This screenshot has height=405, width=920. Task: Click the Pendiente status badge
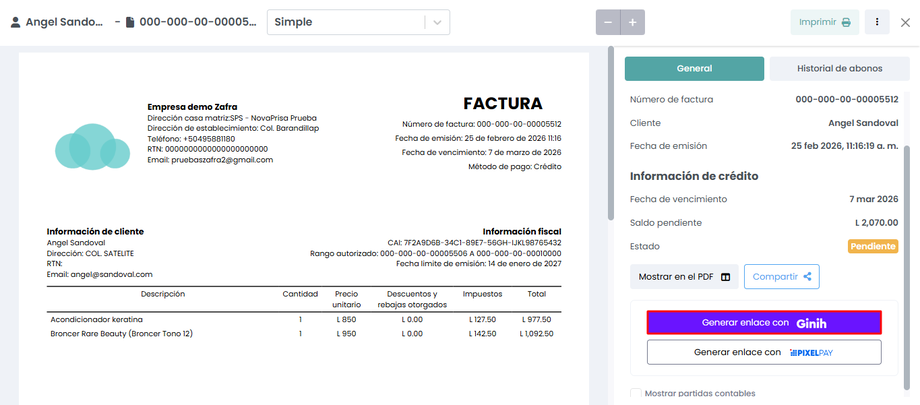(872, 247)
